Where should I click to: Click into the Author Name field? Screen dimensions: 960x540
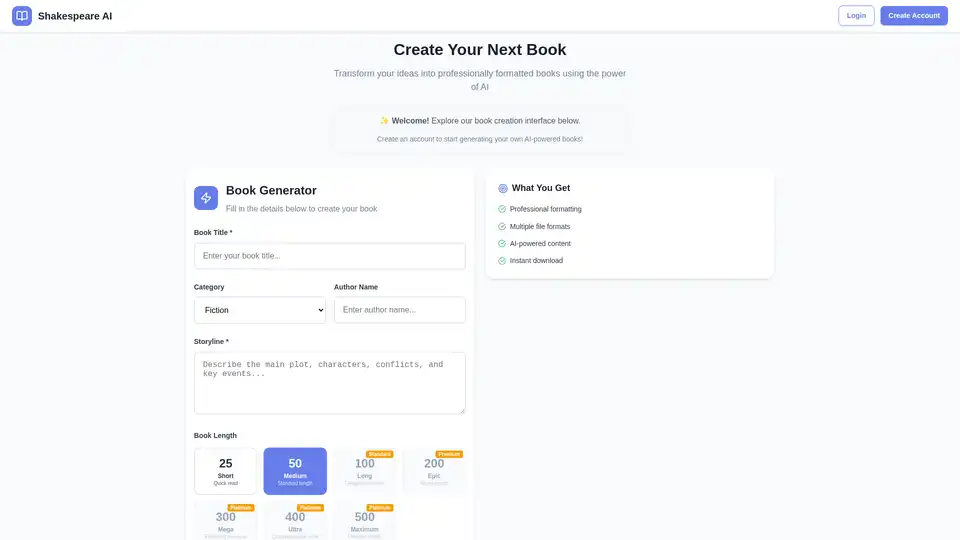399,310
